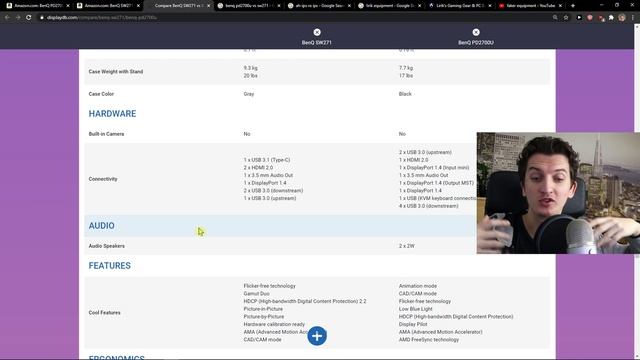View site info via the lock icon

(x=42, y=18)
